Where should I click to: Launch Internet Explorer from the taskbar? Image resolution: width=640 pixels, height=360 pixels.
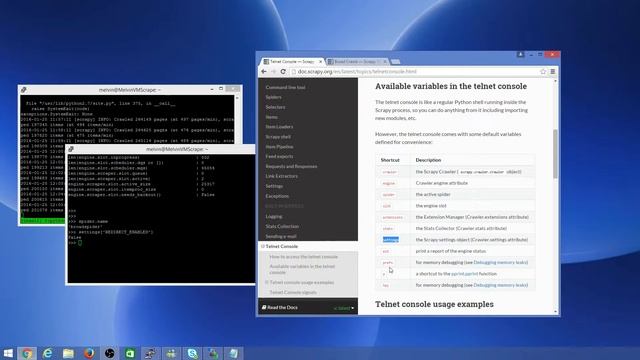(48, 353)
